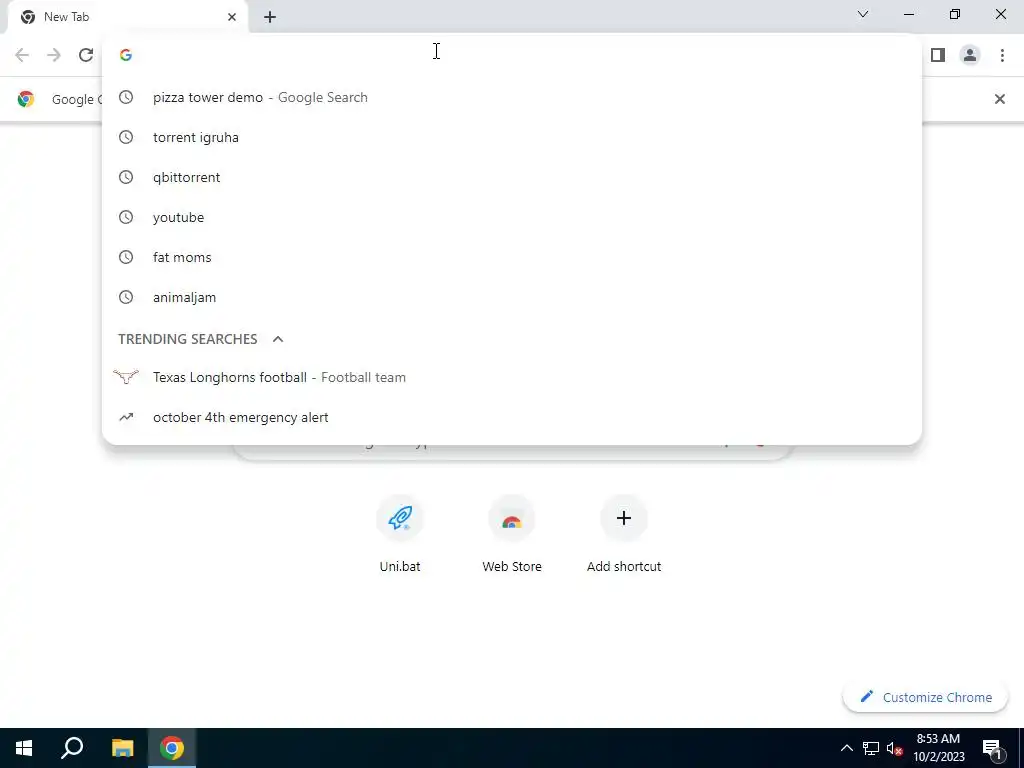1024x768 pixels.
Task: Open a new tab with plus button
Action: click(x=270, y=17)
